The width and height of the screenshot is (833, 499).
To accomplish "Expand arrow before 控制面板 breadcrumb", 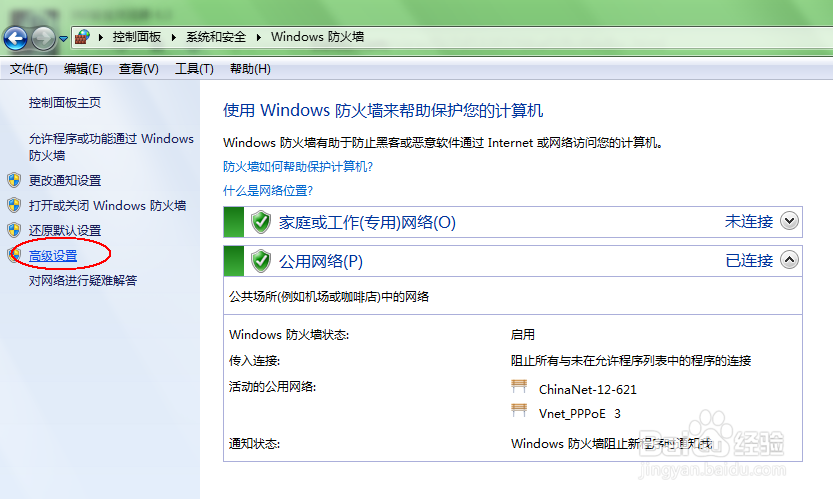I will tap(100, 37).
